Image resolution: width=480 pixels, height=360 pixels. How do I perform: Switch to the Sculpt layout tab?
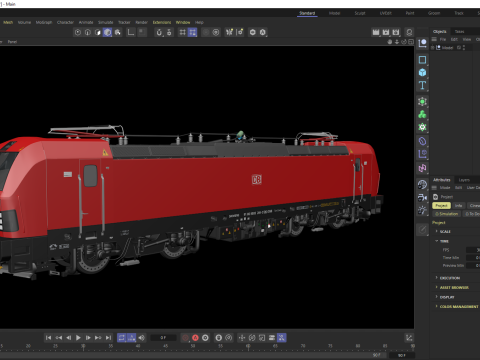360,13
